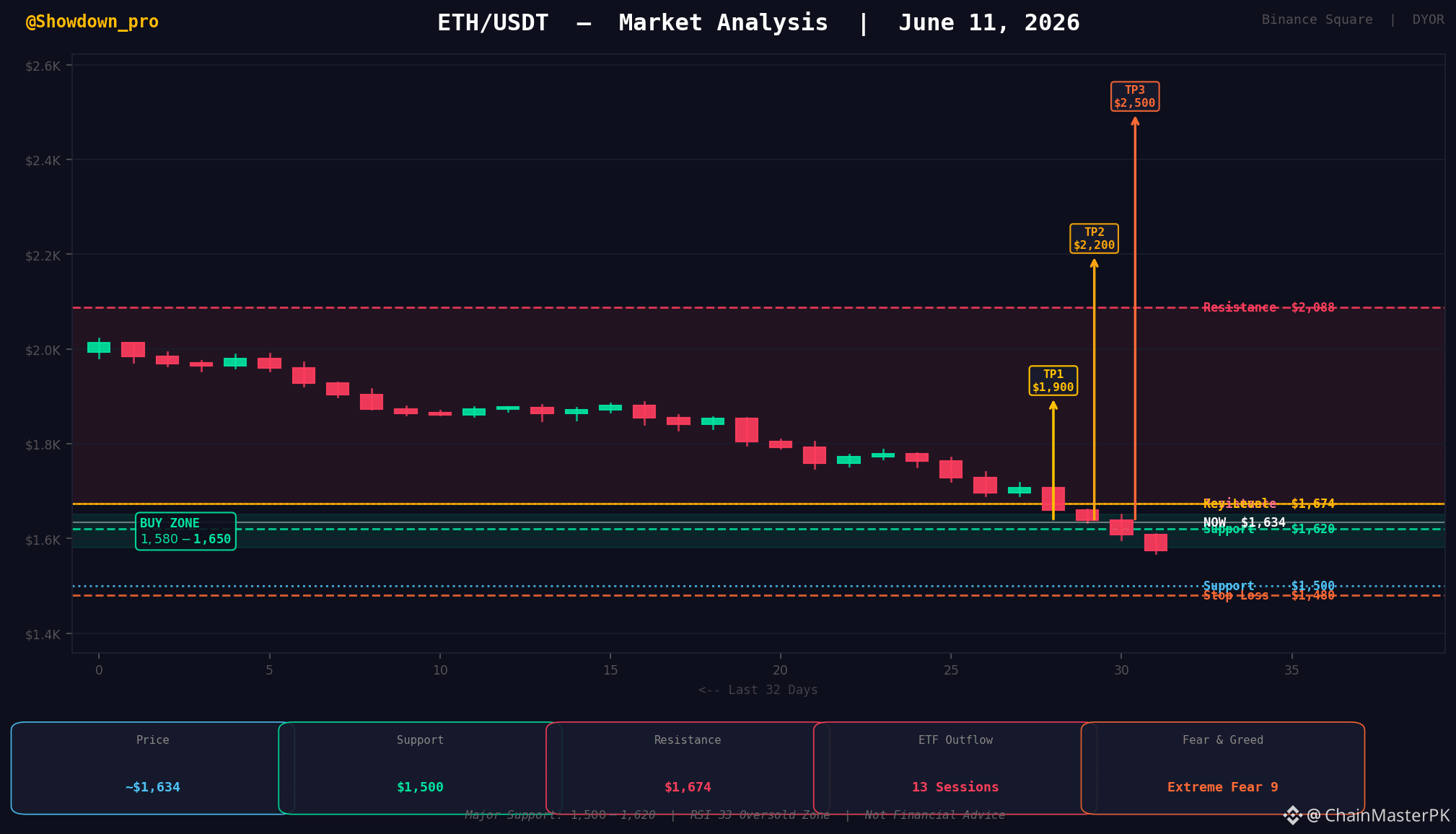Viewport: 1456px width, 834px height.
Task: Open the Price ~$1,634 card
Action: click(x=153, y=768)
